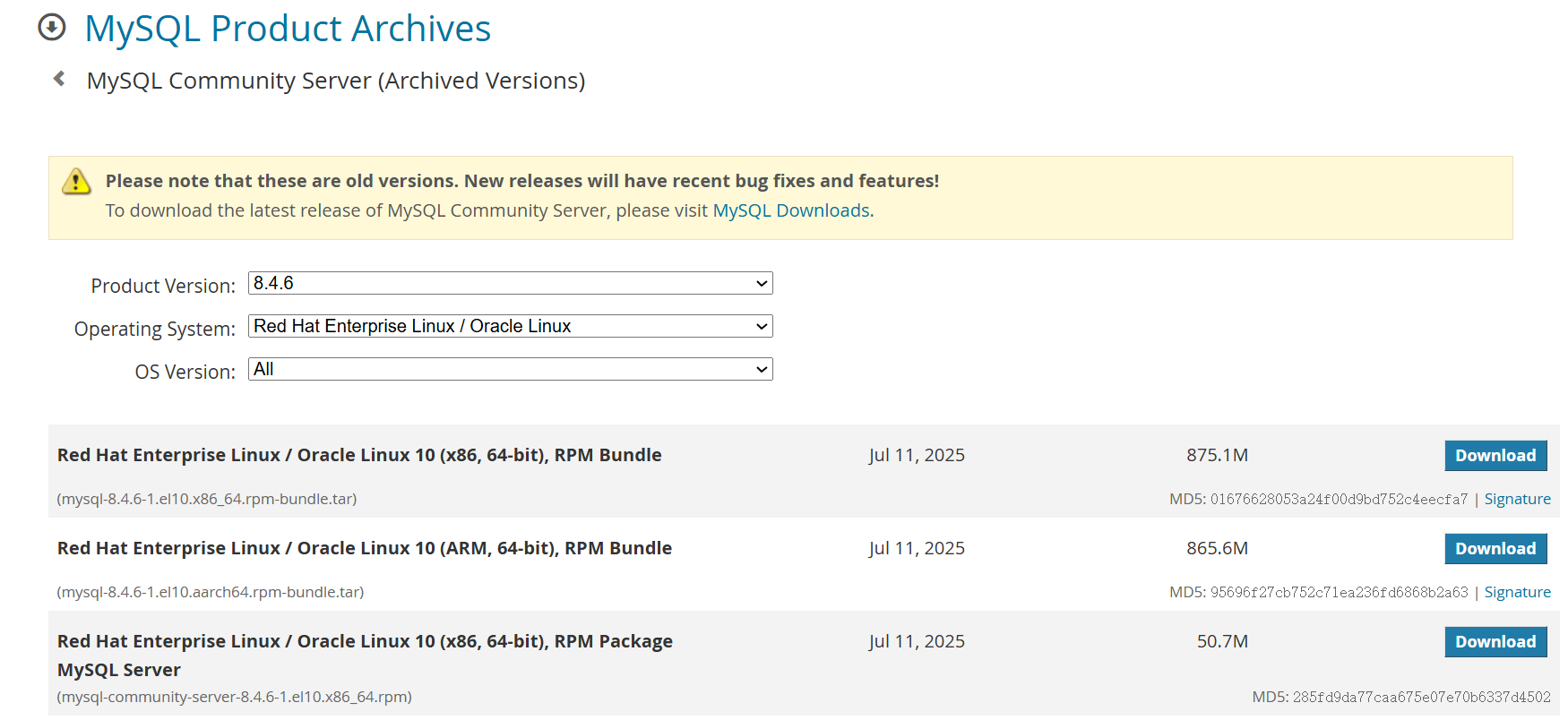
Task: Click the mysql-community-server-8.4.6 rpm filename
Action: tap(235, 697)
